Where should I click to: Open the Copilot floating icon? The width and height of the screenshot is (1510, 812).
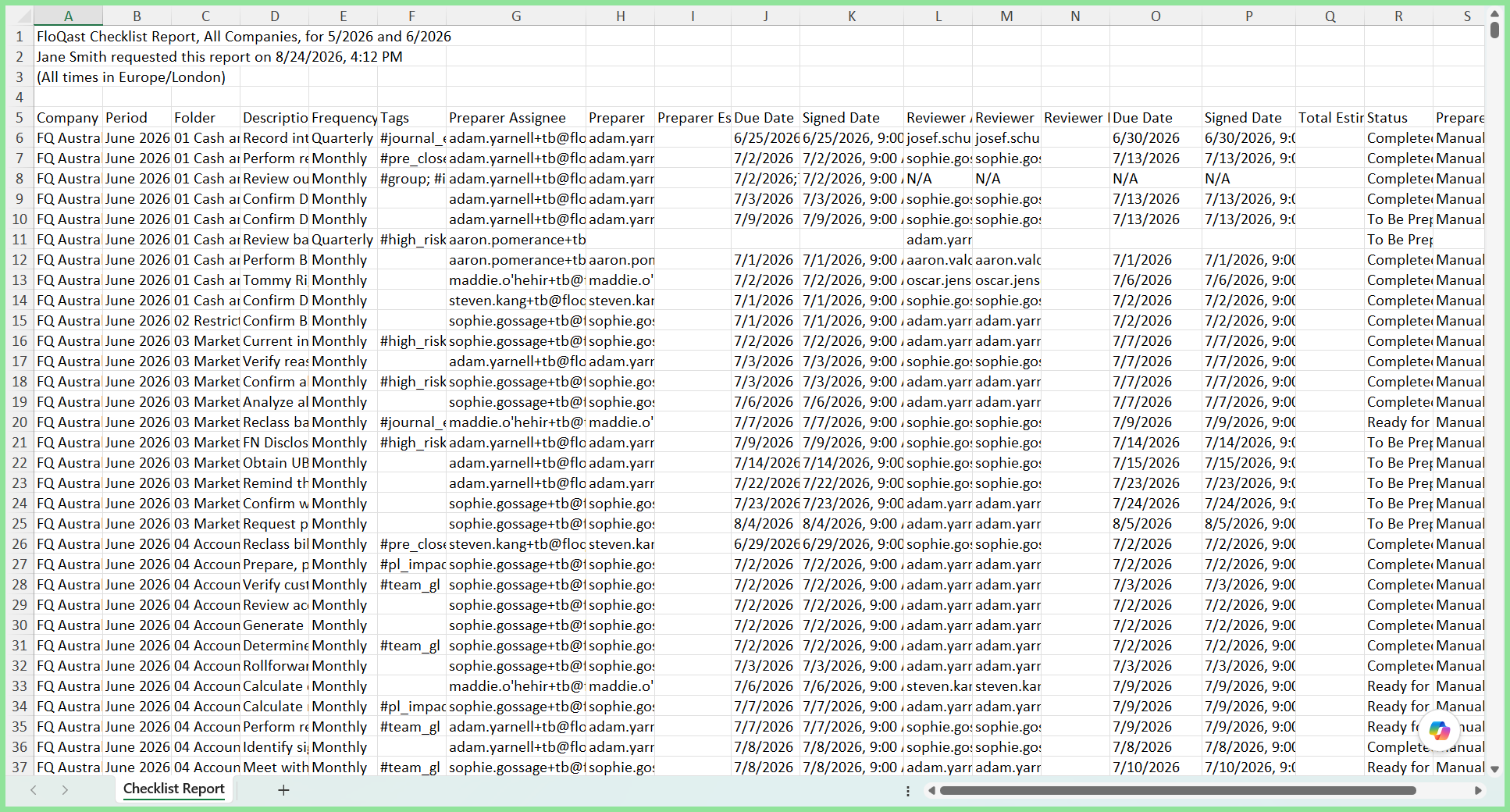1439,731
